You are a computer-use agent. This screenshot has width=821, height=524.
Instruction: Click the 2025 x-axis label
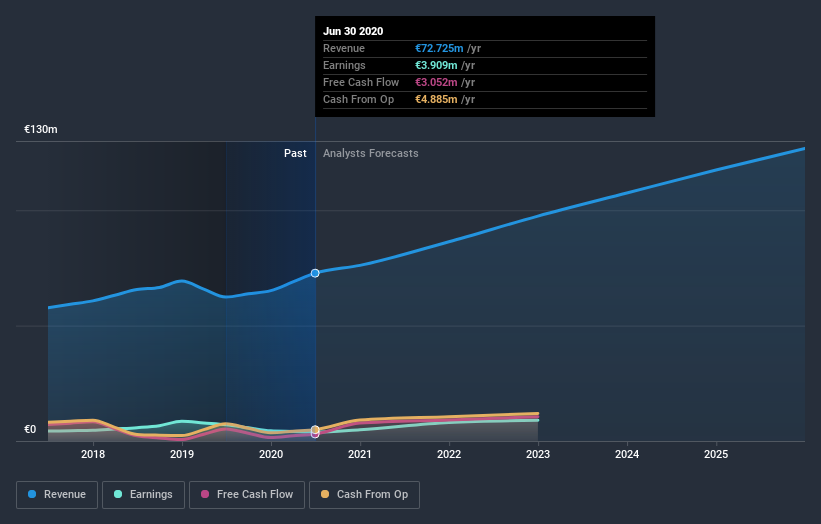click(716, 454)
